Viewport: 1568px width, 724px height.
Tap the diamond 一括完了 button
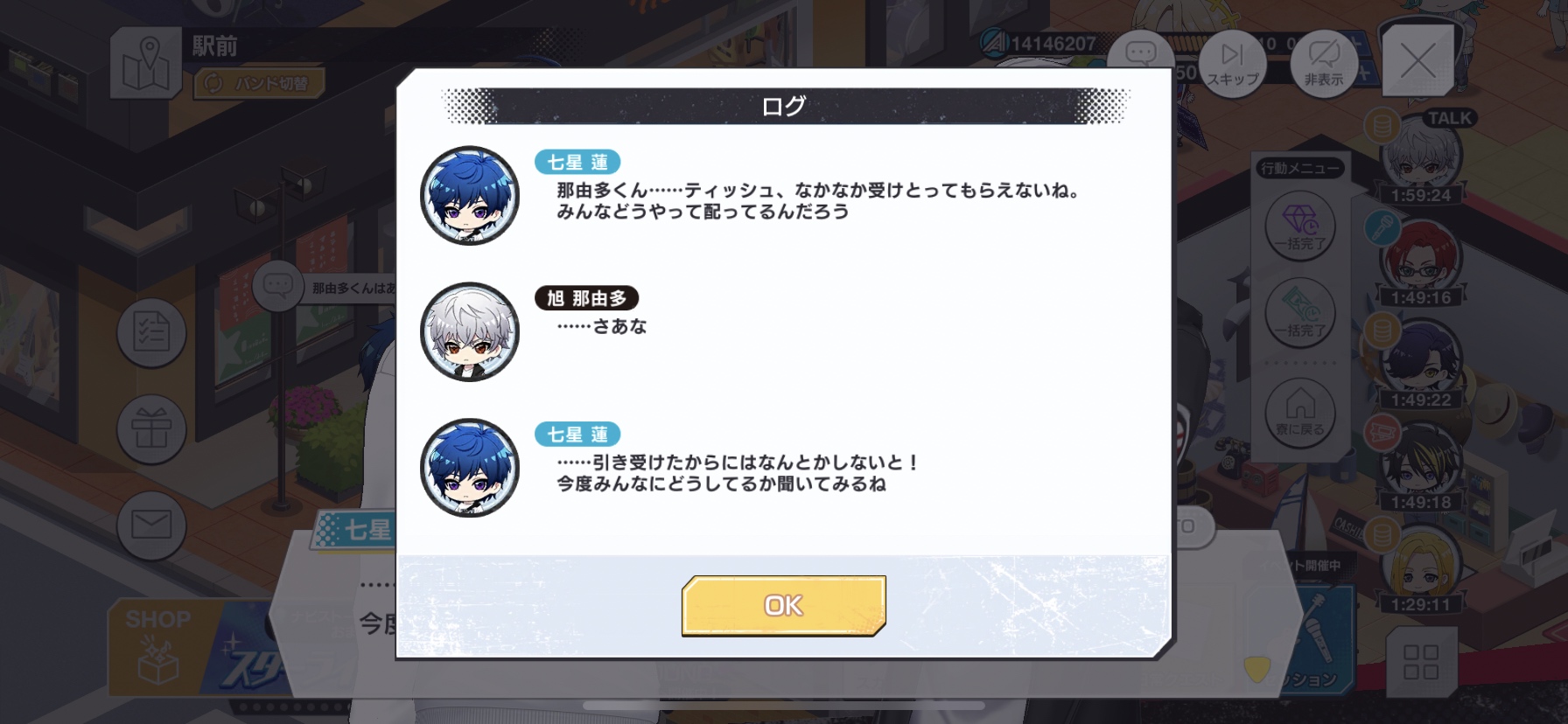pyautogui.click(x=1300, y=226)
